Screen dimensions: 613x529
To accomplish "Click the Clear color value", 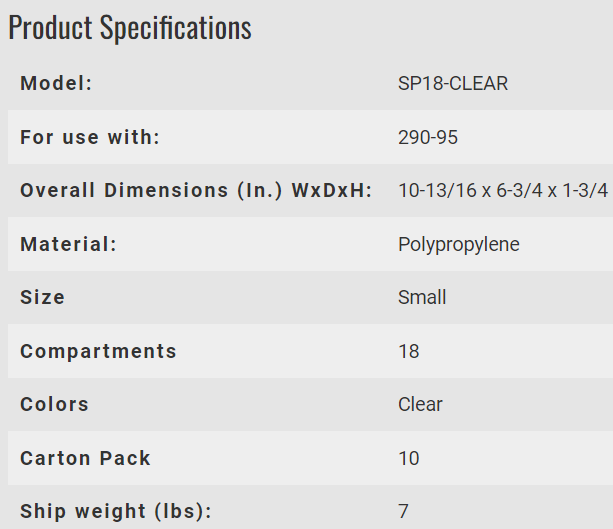I will click(420, 405).
